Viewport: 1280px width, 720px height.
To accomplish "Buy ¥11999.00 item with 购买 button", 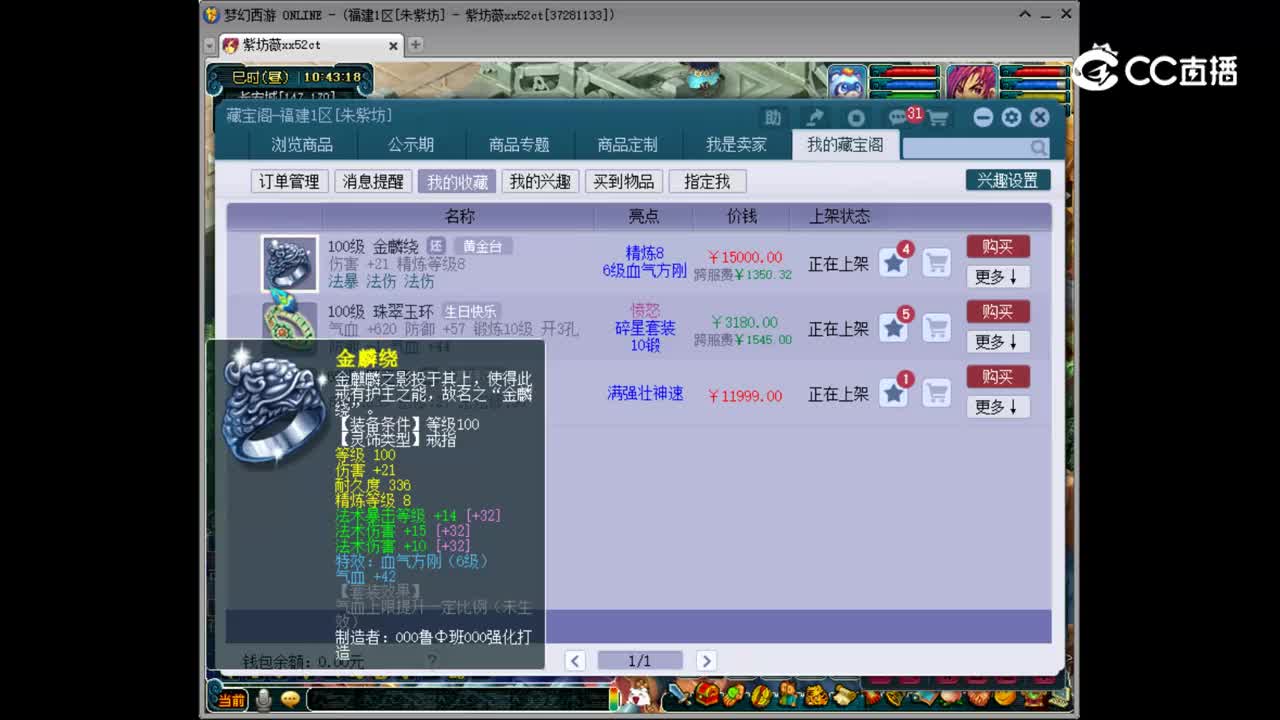I will coord(998,376).
